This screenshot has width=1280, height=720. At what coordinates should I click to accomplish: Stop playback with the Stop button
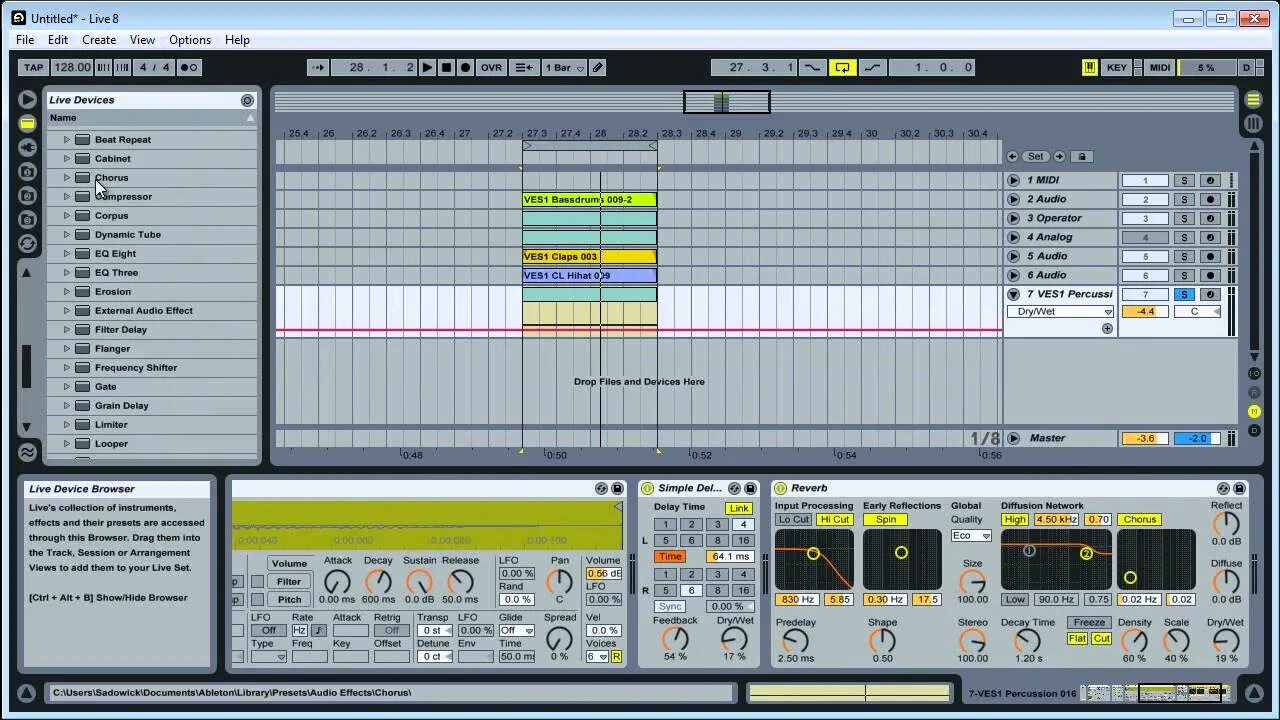(x=446, y=67)
